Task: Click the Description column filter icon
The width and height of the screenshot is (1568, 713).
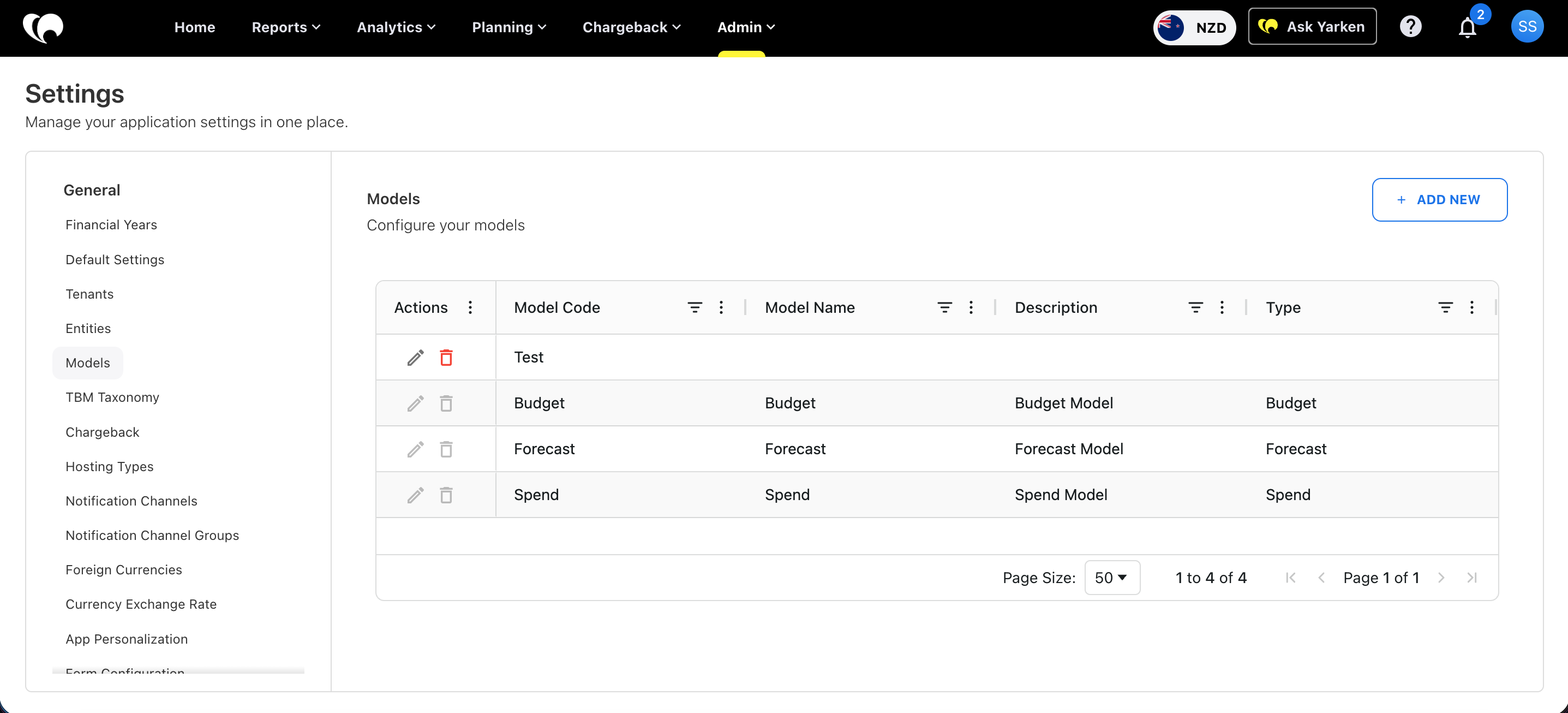Action: (x=1195, y=307)
